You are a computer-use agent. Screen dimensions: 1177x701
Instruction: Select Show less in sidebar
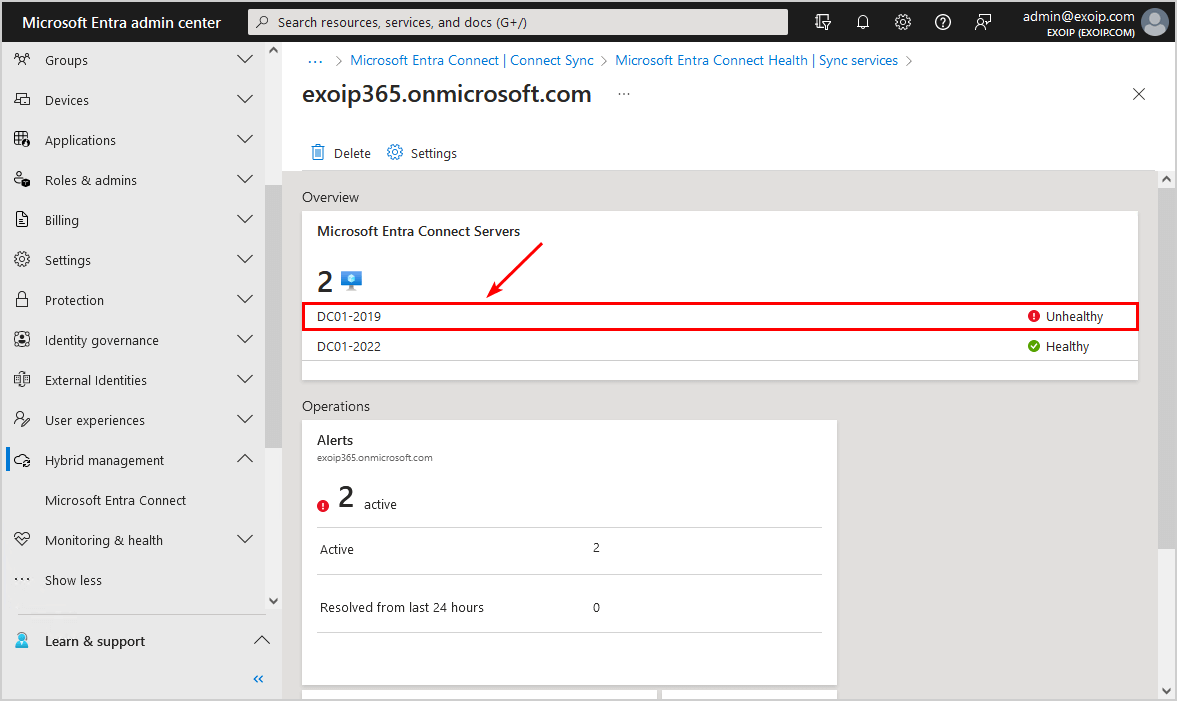[x=73, y=580]
